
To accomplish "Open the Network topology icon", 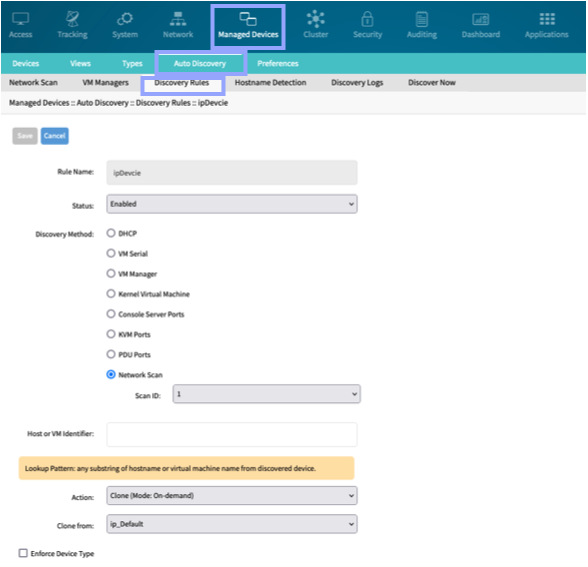I will coord(178,19).
